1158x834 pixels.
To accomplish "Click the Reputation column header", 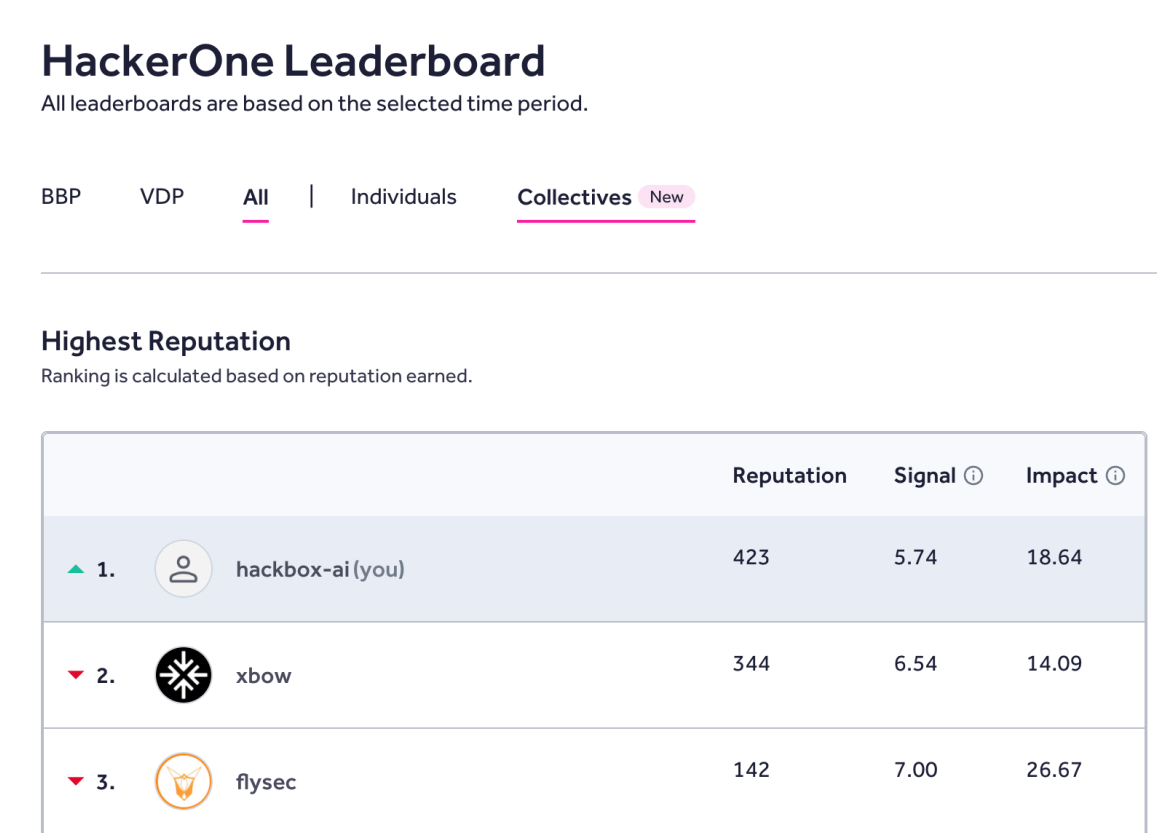I will pos(789,476).
